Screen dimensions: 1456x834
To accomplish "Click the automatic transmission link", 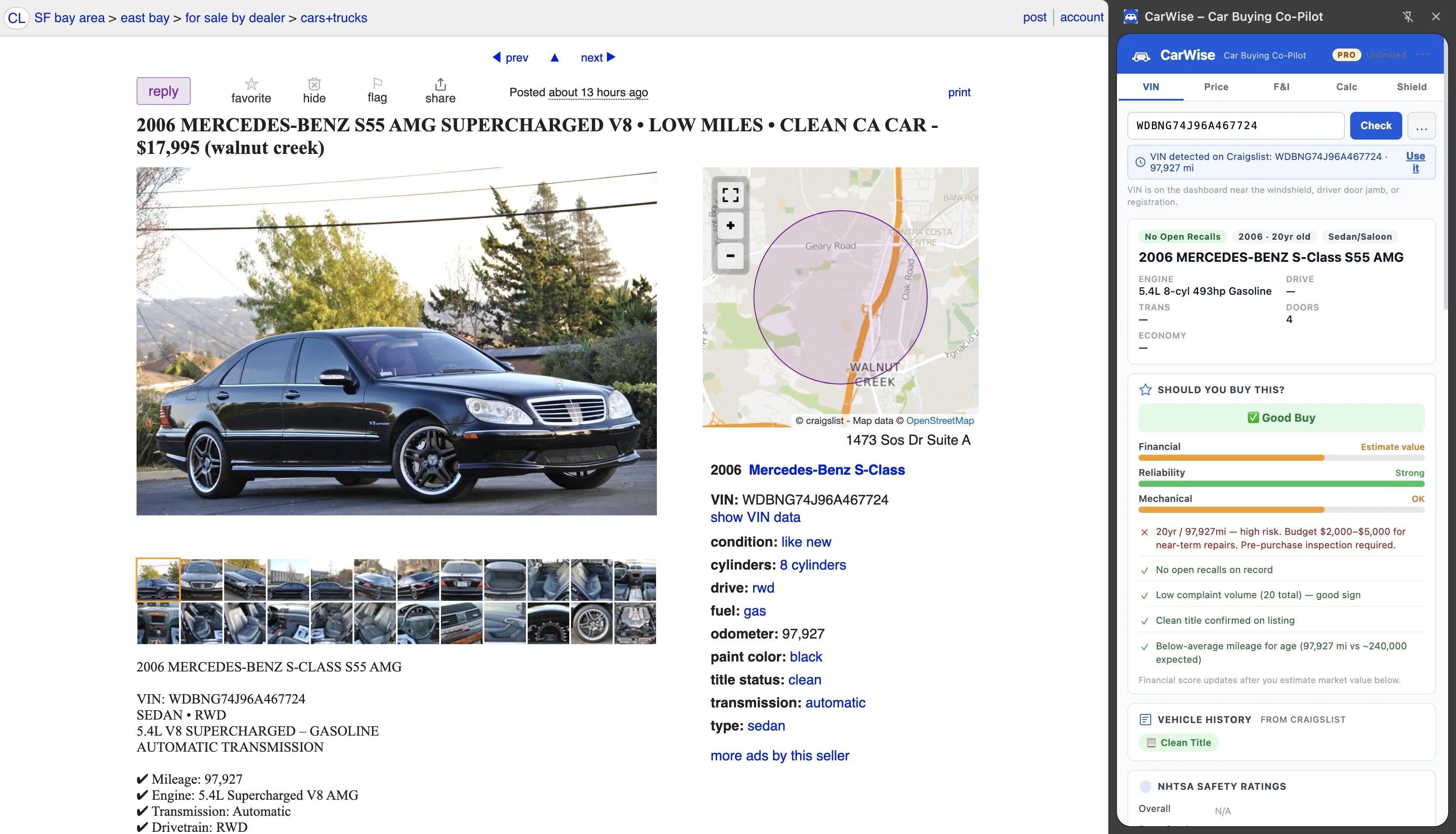I will [x=835, y=702].
